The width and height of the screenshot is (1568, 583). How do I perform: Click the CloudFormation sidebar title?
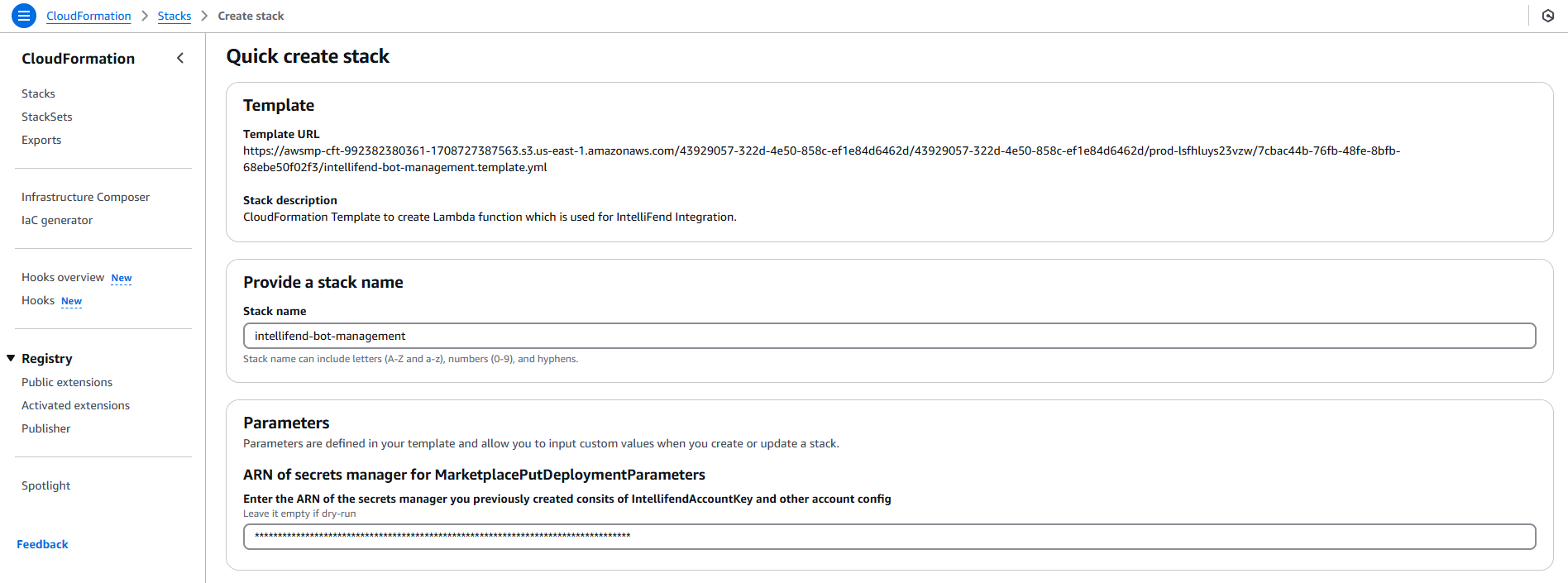[79, 59]
